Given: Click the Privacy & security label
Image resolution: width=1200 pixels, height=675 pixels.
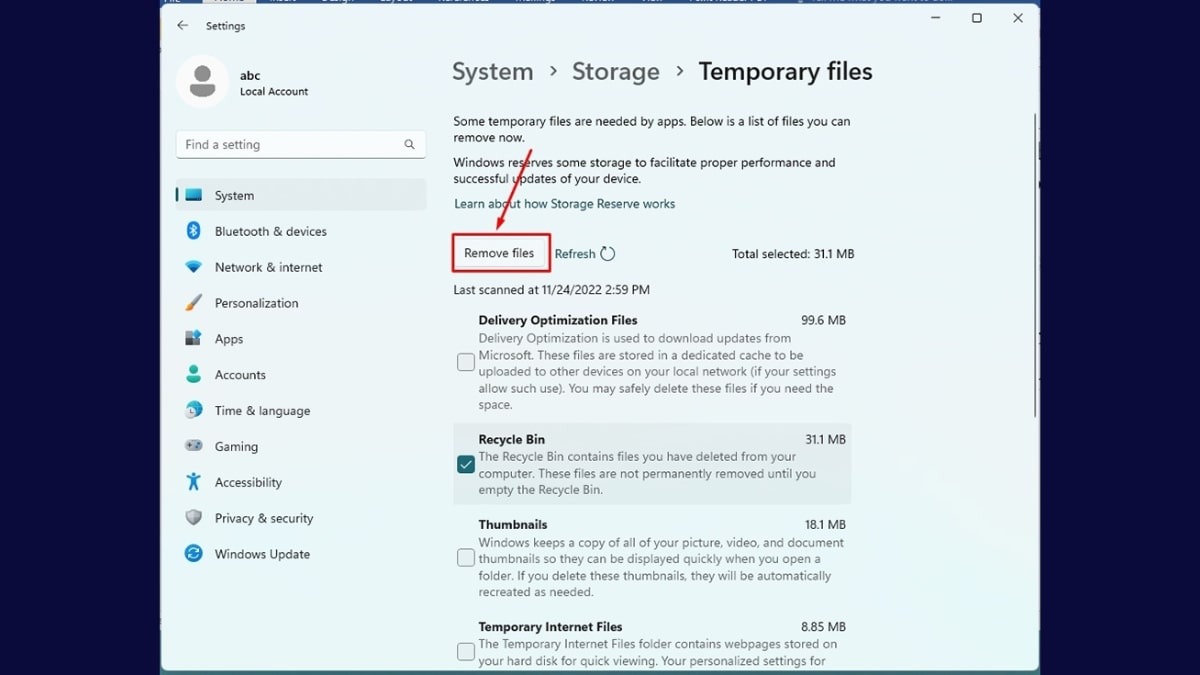Looking at the screenshot, I should coord(264,518).
